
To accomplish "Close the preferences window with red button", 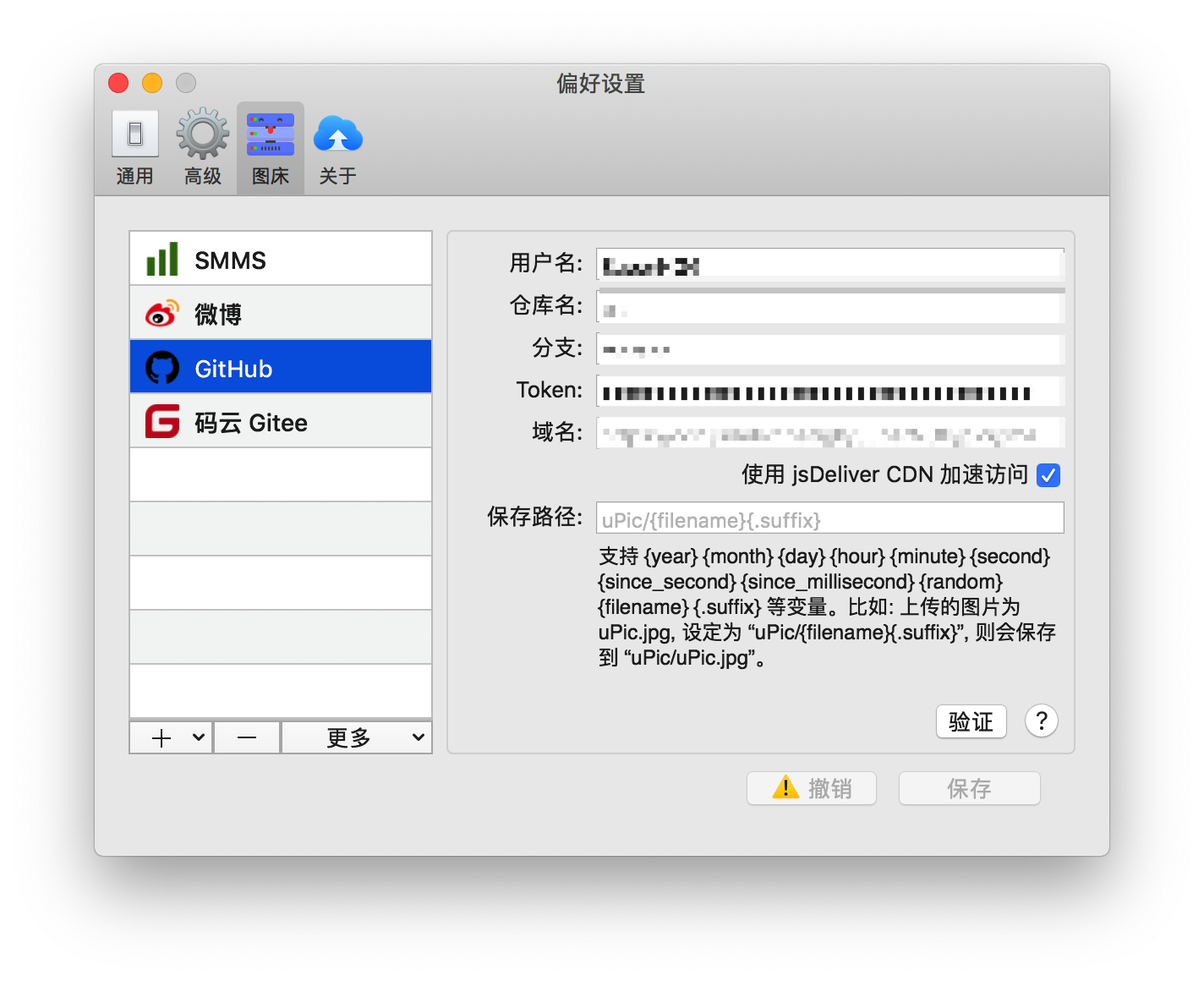I will (x=118, y=83).
